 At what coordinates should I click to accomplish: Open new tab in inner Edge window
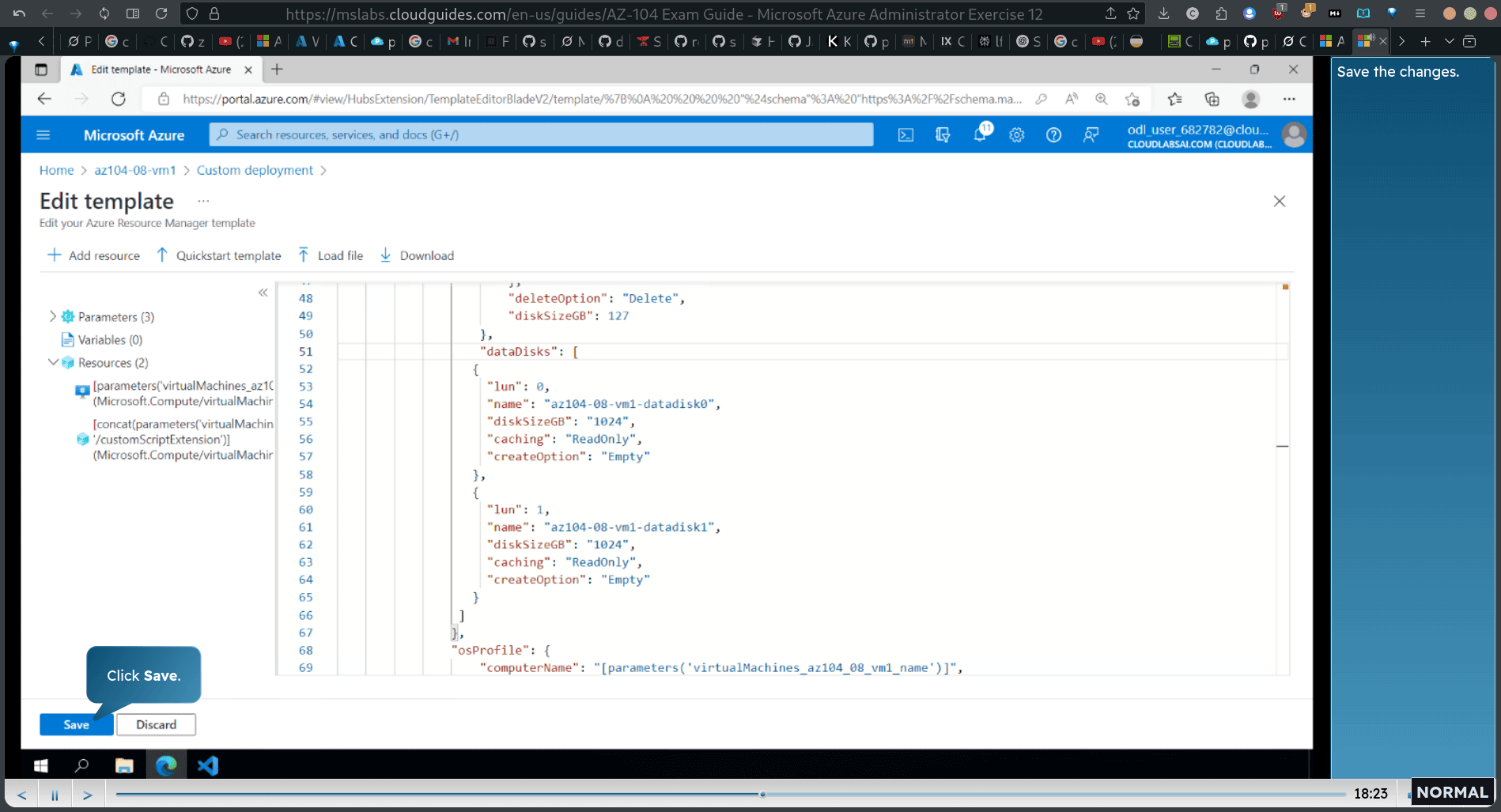277,70
